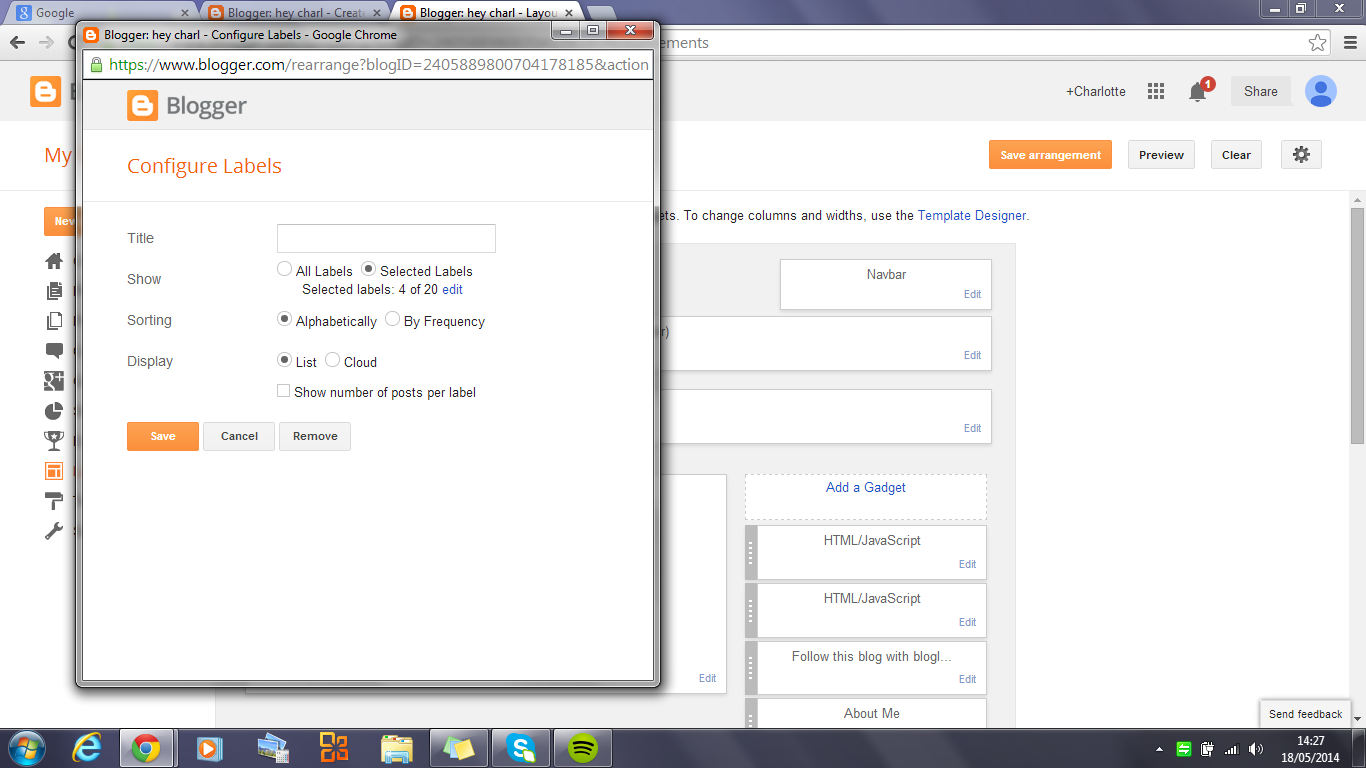Screen dimensions: 1366x768
Task: Edit the Follow this blog gadget
Action: [968, 680]
